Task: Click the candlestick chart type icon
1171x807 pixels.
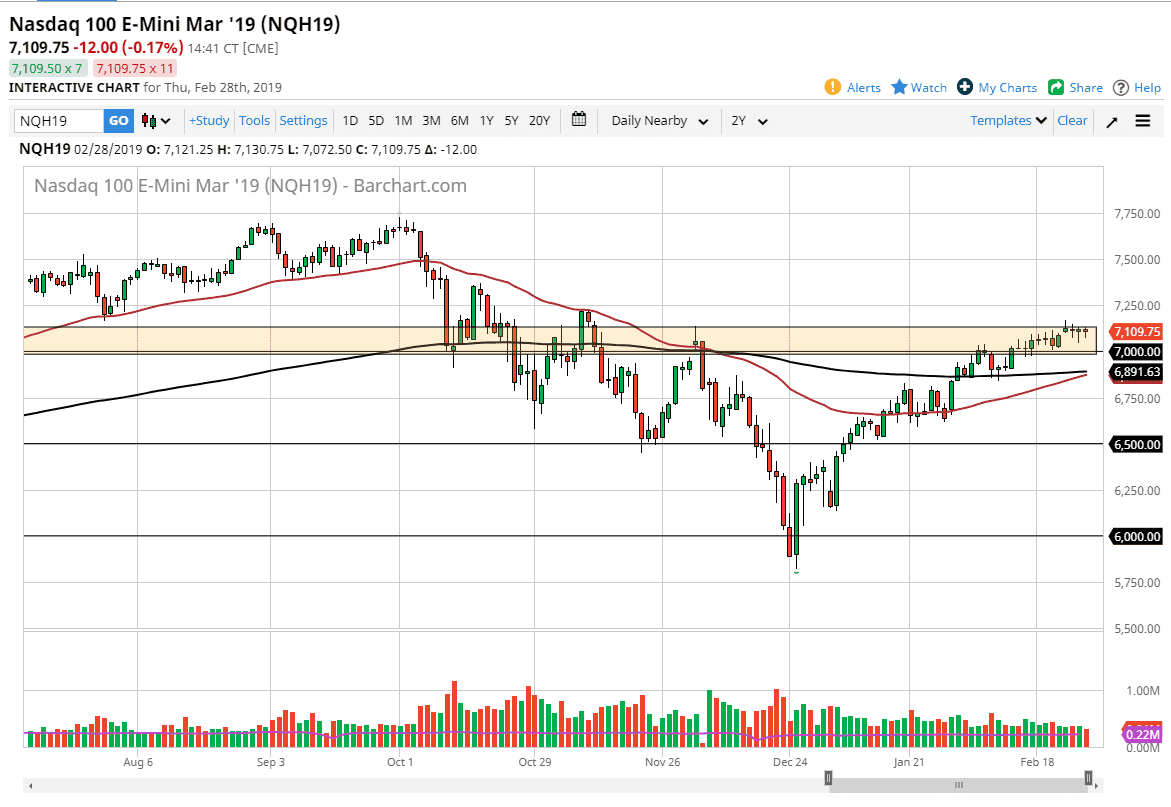Action: point(148,120)
